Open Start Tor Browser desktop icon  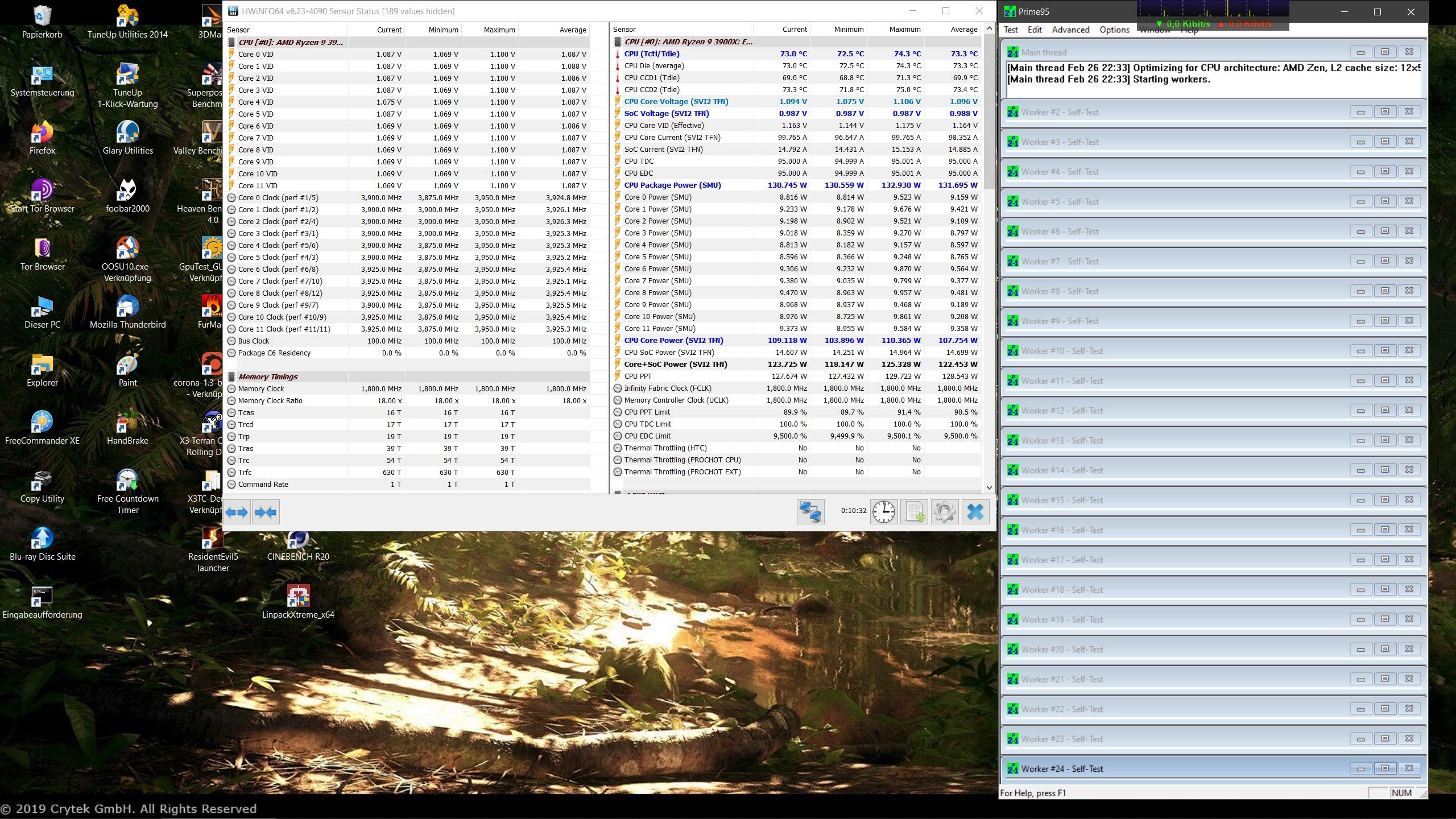coord(42,197)
